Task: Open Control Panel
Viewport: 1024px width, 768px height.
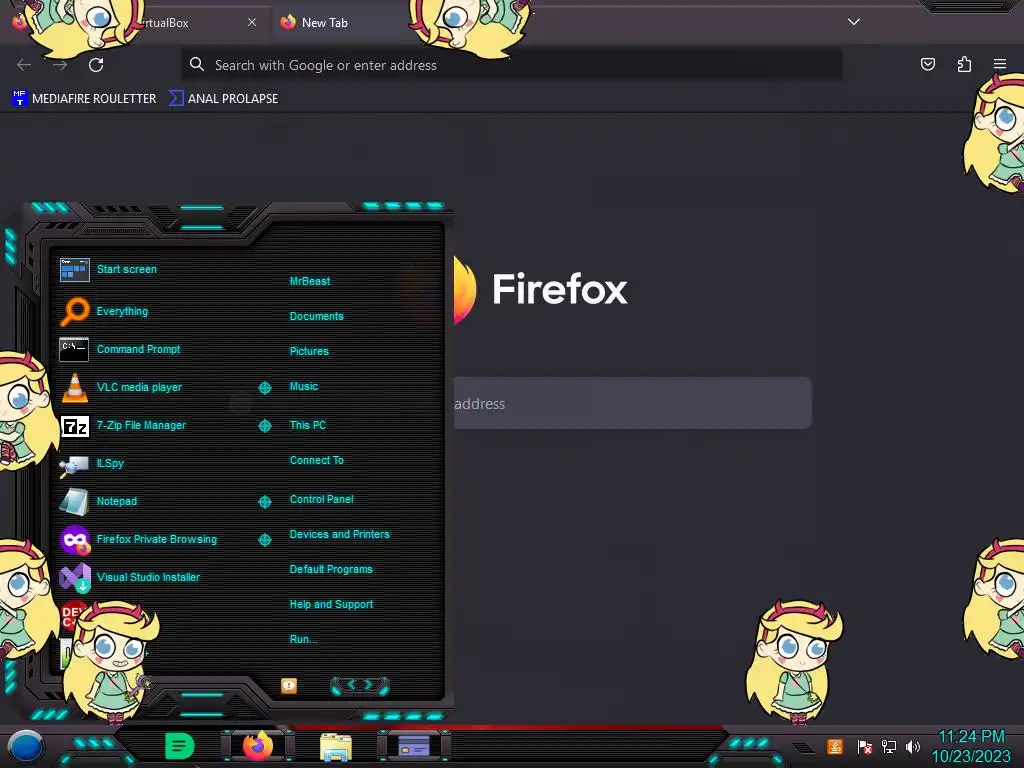Action: (322, 499)
